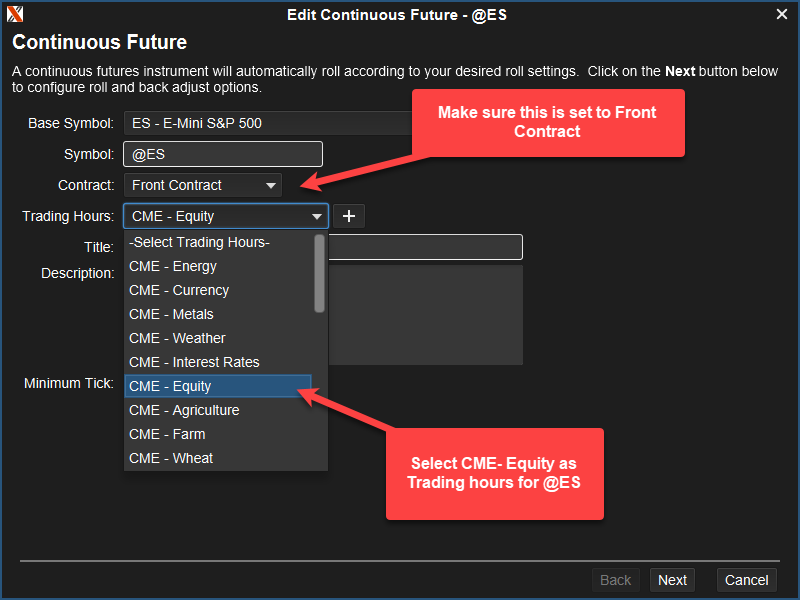This screenshot has width=800, height=600.
Task: Select the CME - Weather option
Action: (x=177, y=338)
